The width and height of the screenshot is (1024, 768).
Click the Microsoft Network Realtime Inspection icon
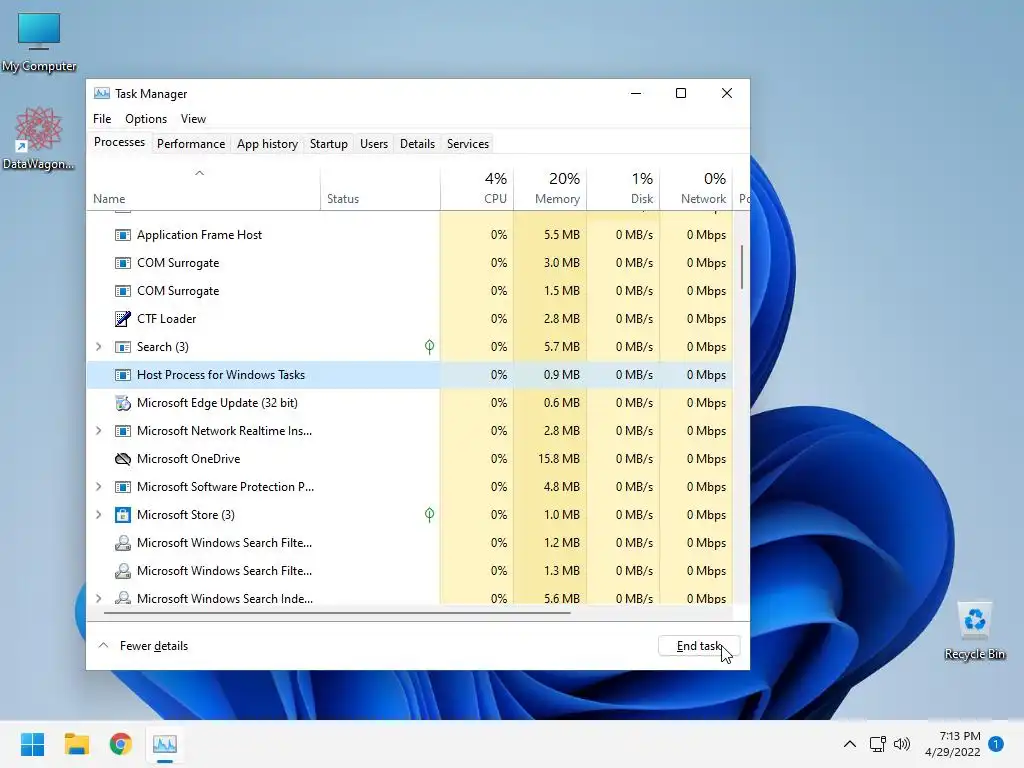[122, 431]
